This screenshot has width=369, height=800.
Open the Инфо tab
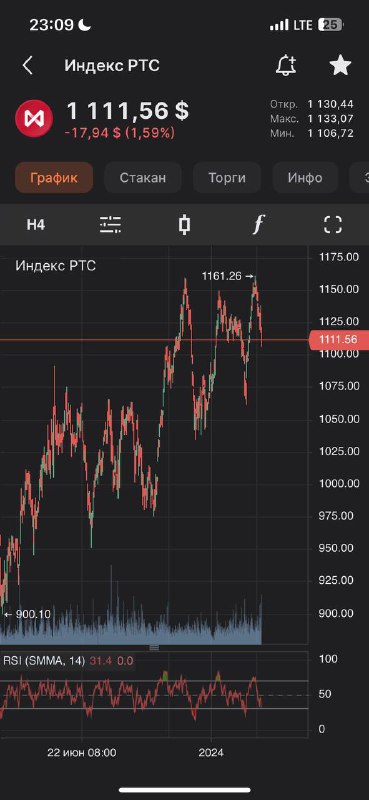(305, 178)
